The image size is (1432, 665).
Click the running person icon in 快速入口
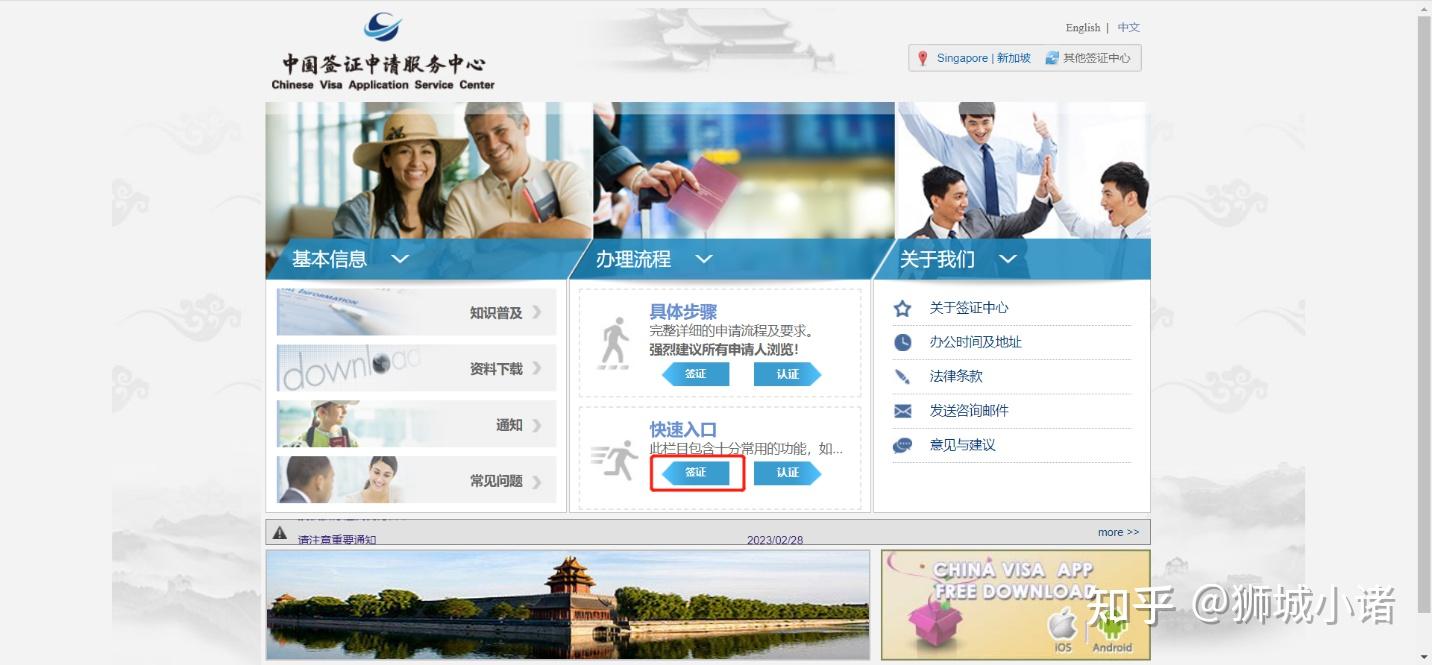tap(614, 460)
